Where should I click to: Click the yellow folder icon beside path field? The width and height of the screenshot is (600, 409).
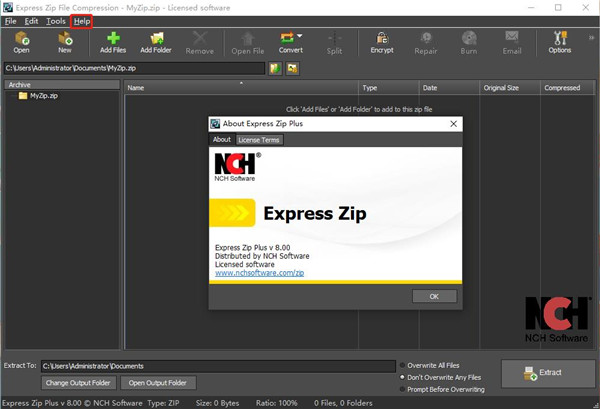(293, 68)
